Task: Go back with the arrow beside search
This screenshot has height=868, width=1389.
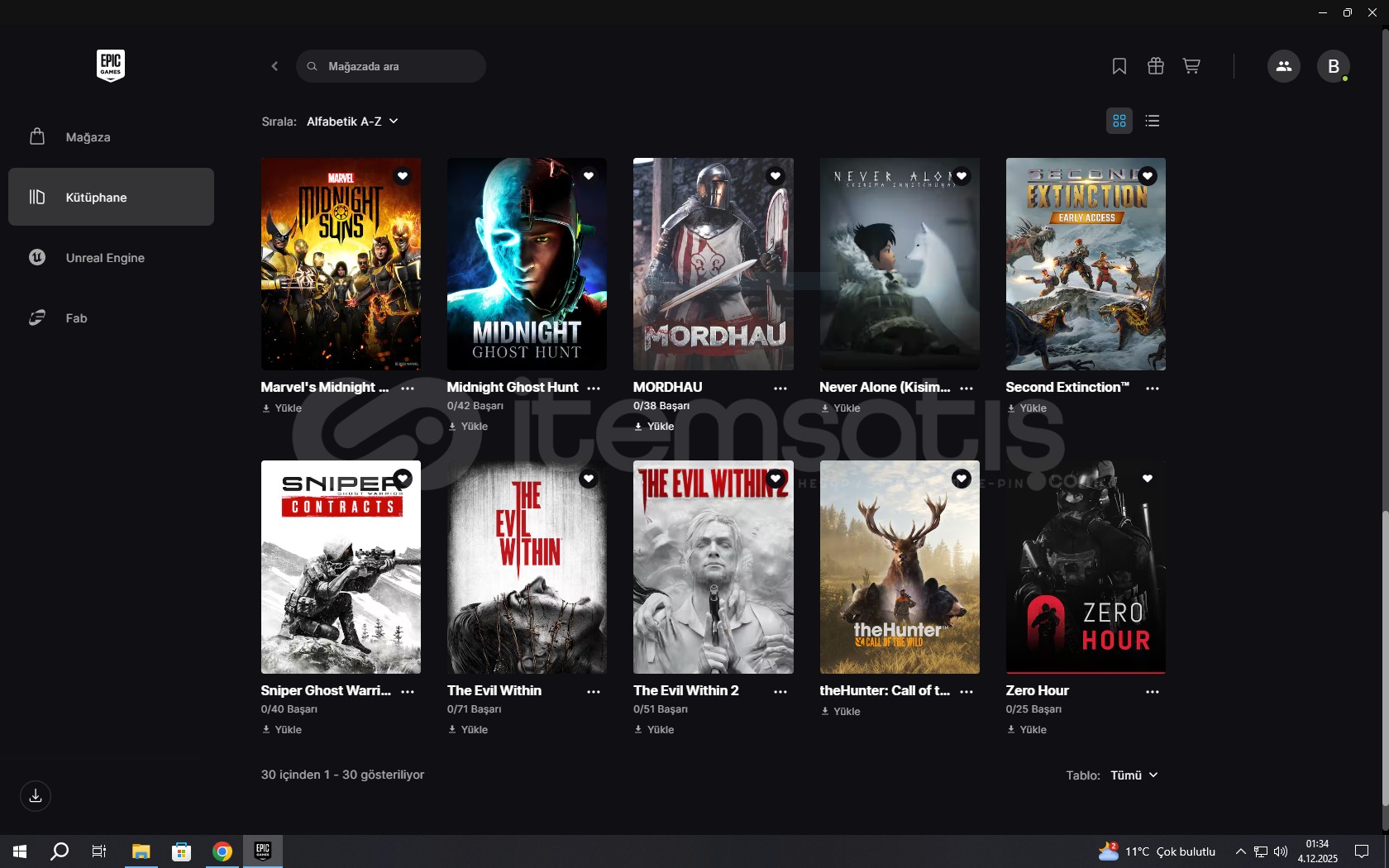Action: pos(274,66)
